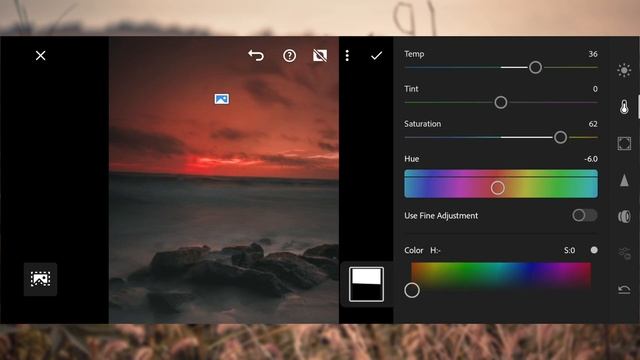Undo the last edit arrow
The width and height of the screenshot is (640, 360).
coord(256,55)
